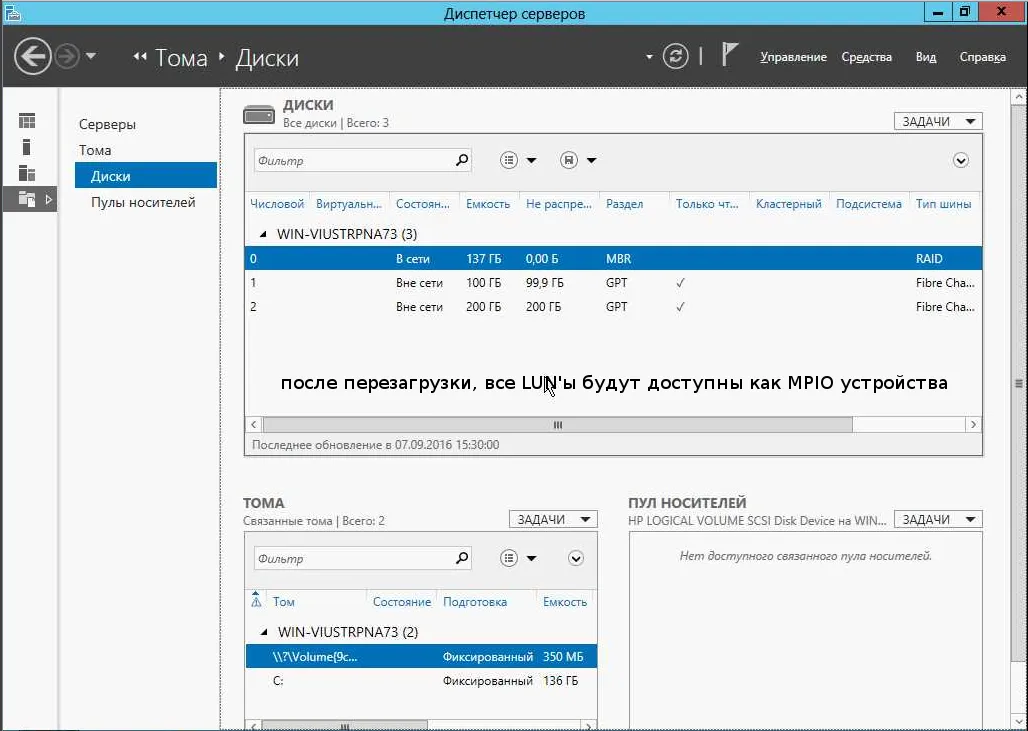Select disk 0 row with 137 ГБ
The width and height of the screenshot is (1028, 731).
[613, 258]
